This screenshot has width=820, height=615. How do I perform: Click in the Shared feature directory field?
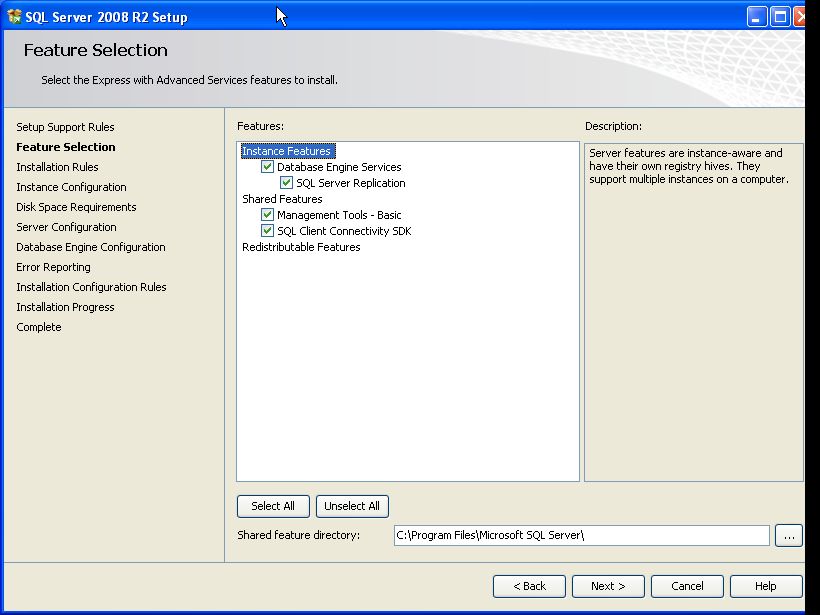582,536
